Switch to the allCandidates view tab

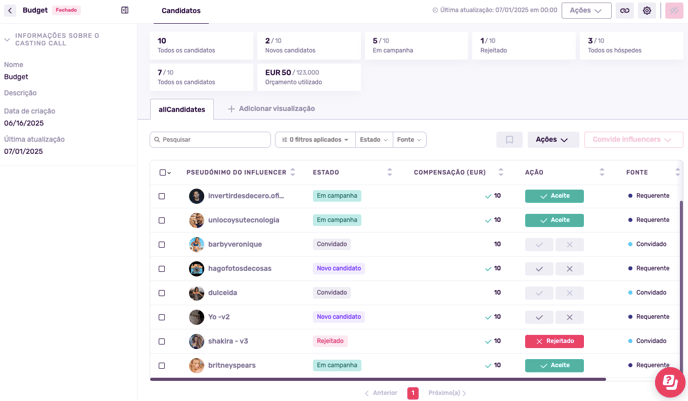coord(182,109)
